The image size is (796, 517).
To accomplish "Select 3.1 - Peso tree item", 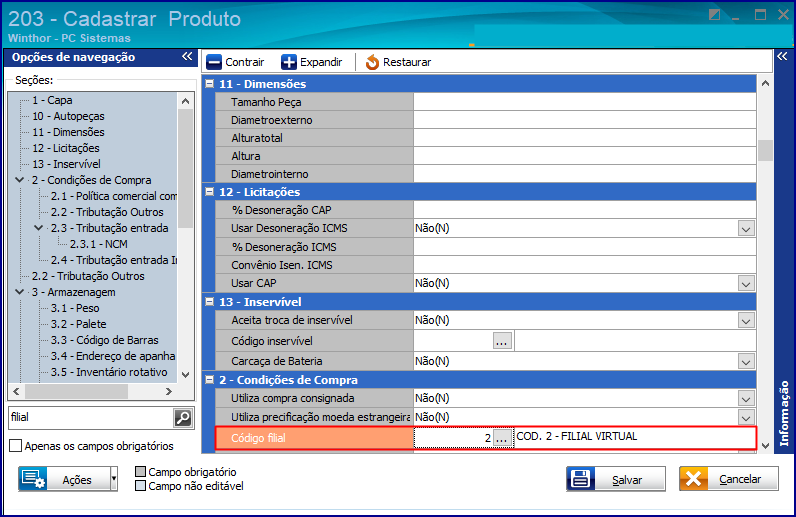I will coord(75,308).
